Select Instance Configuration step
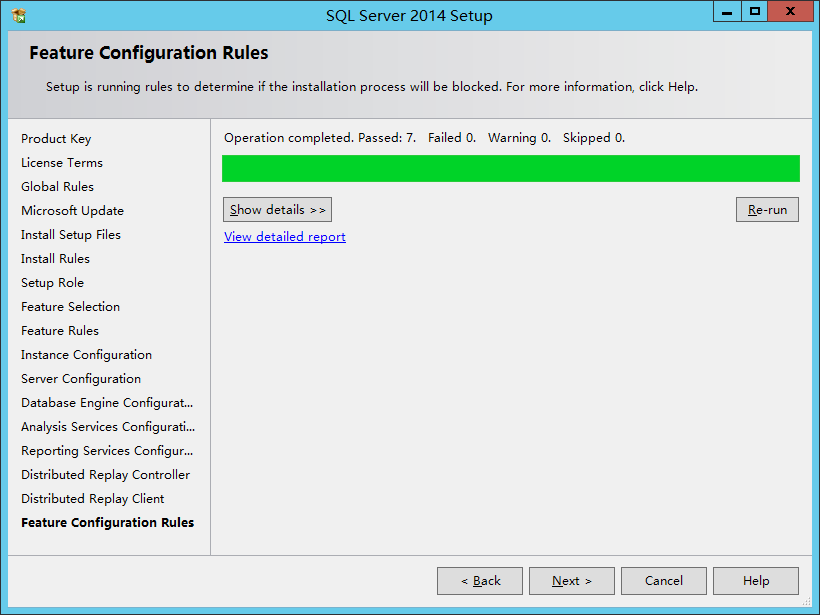 tap(86, 355)
